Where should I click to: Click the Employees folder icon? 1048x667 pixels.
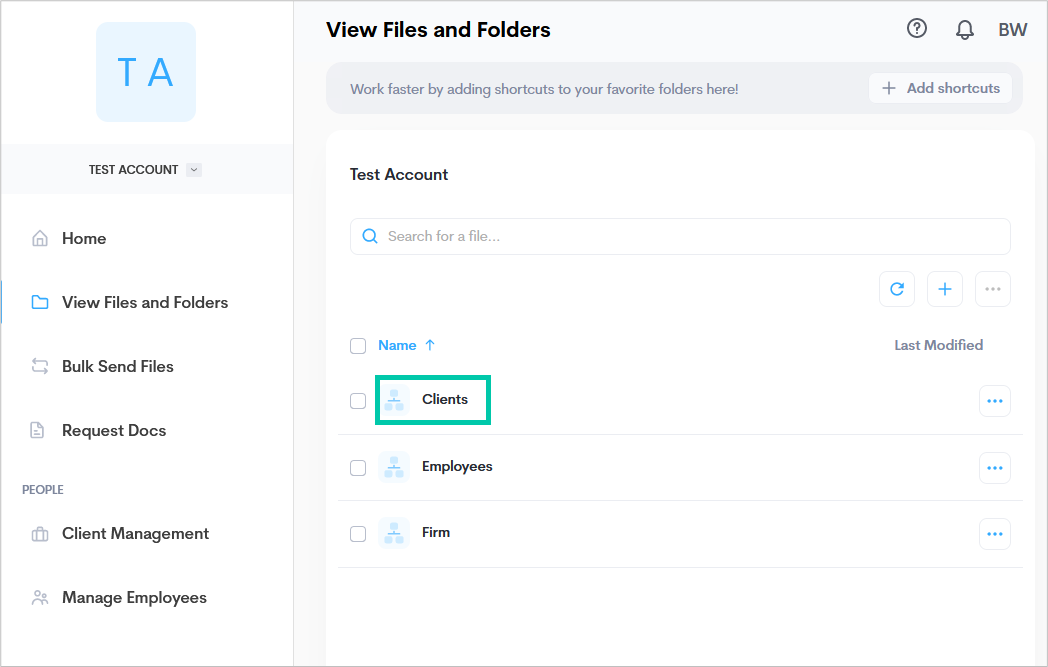pyautogui.click(x=394, y=466)
